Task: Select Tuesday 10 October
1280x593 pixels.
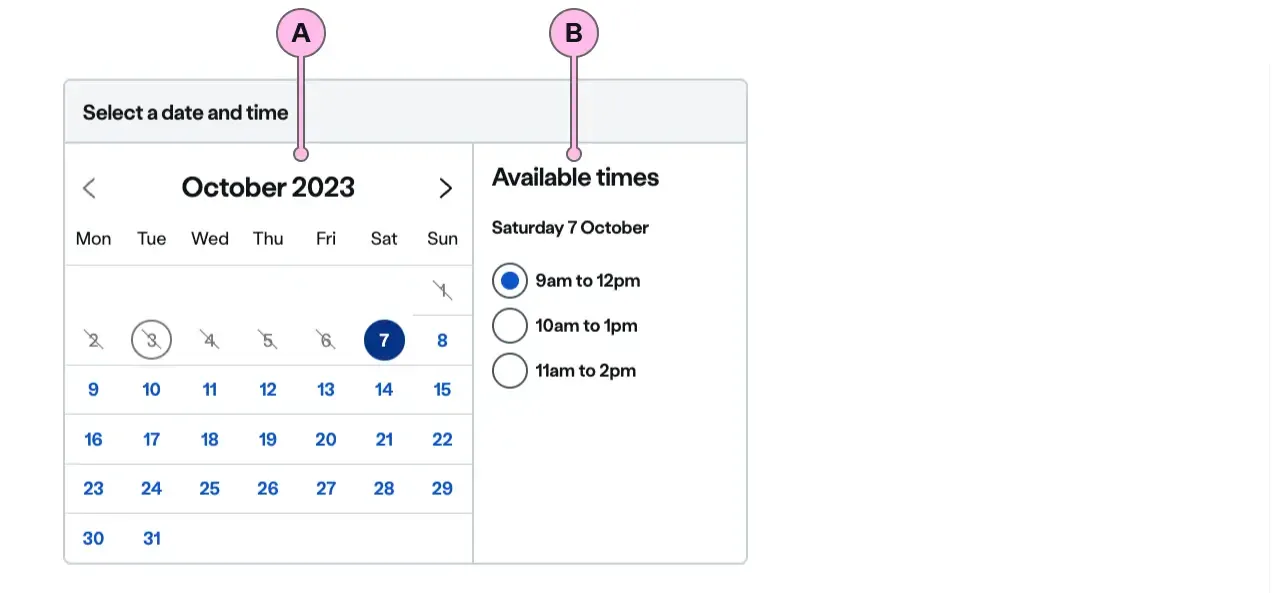Action: pyautogui.click(x=151, y=390)
